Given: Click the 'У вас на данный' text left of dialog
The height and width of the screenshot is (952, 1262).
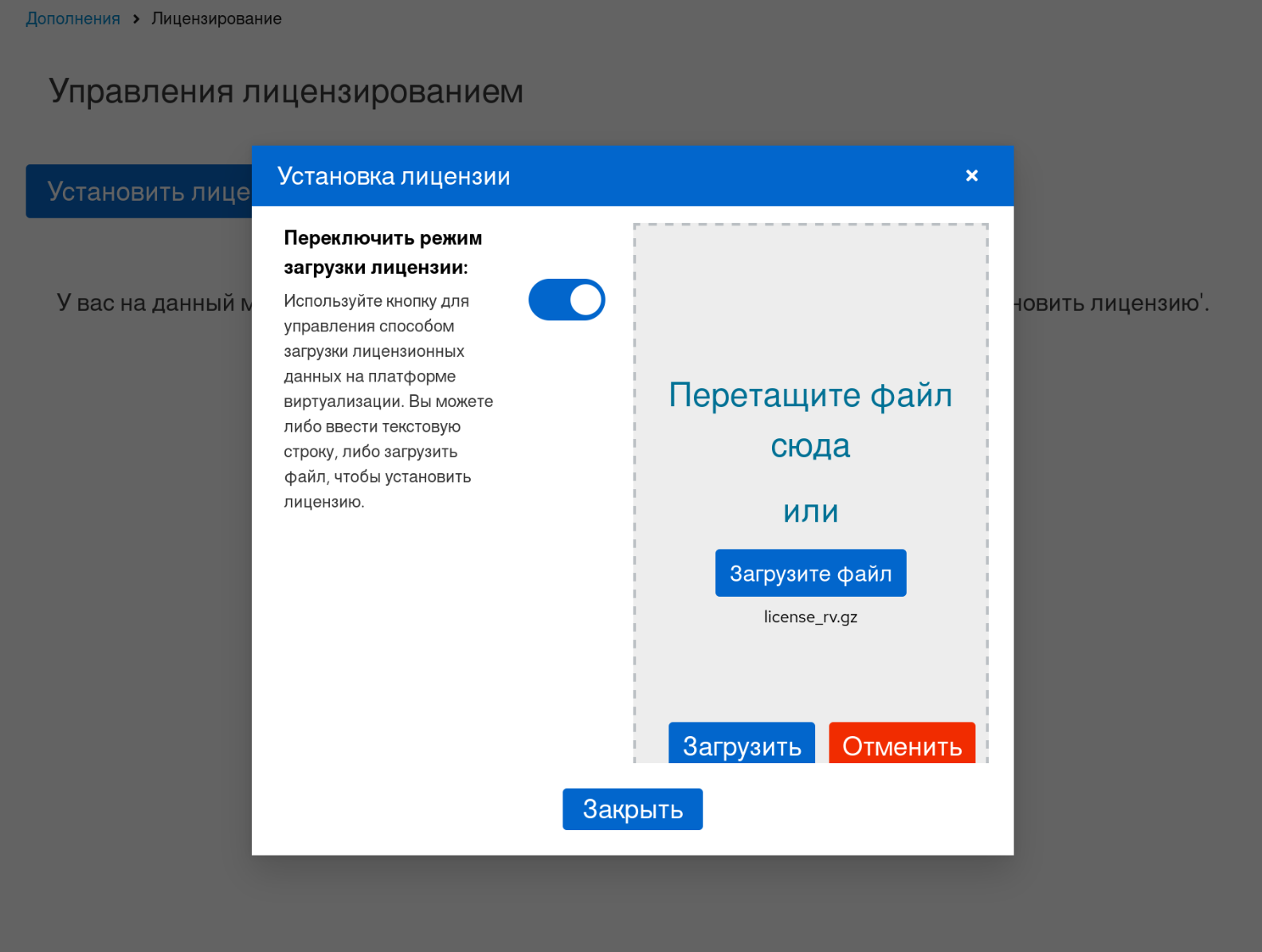Looking at the screenshot, I should (151, 303).
